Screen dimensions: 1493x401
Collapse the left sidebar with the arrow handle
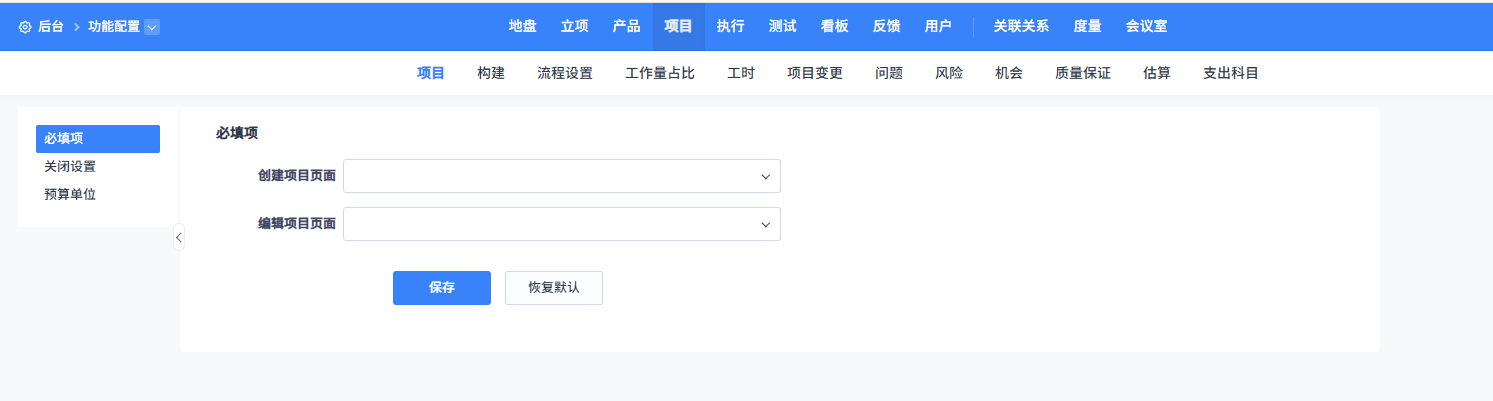(178, 237)
